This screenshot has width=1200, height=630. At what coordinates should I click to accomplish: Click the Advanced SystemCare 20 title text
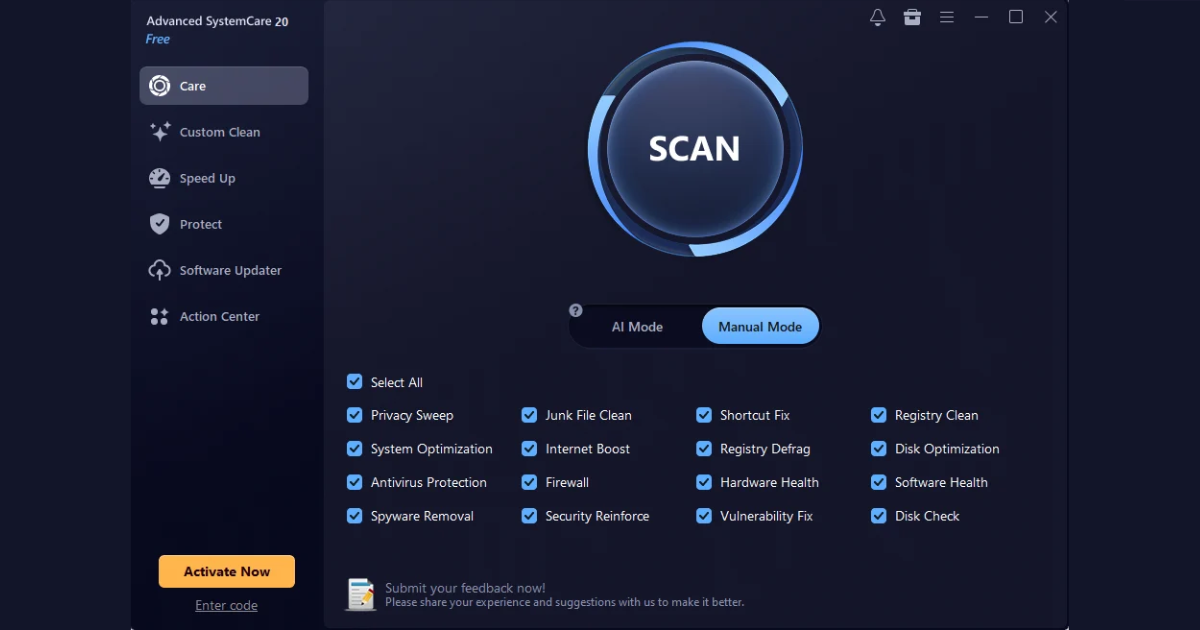218,21
